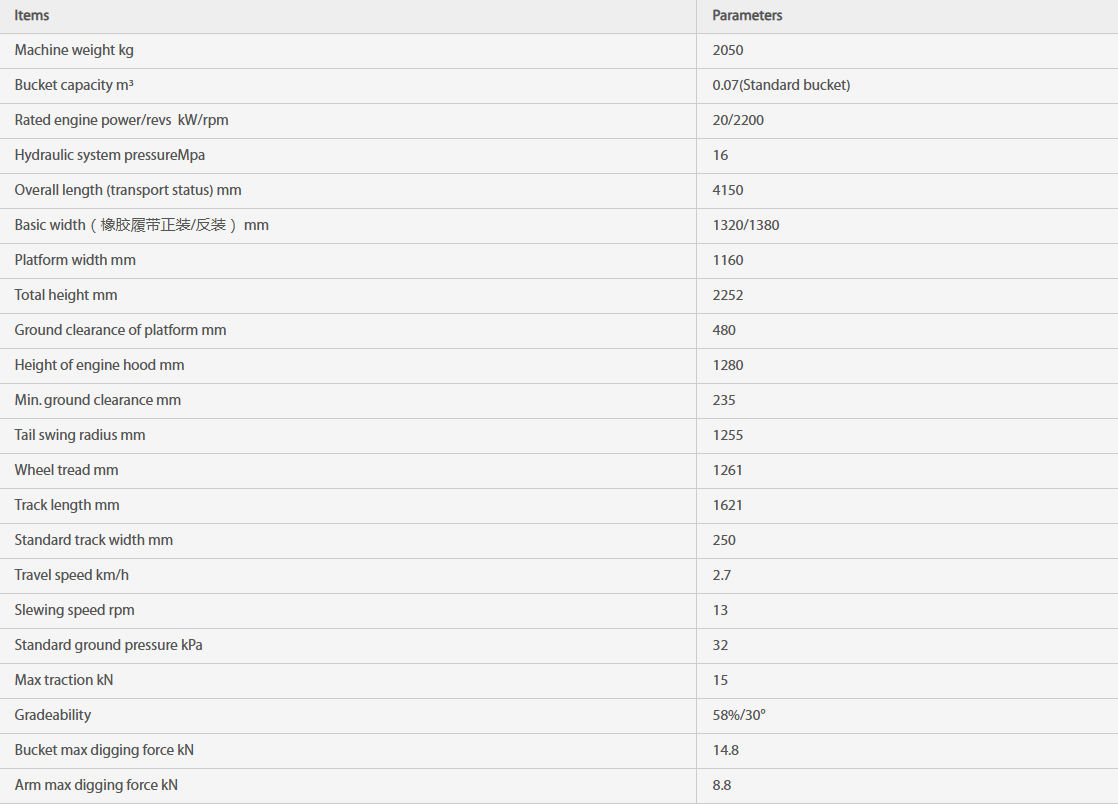Click the 20/2200 engine power value

tap(738, 120)
